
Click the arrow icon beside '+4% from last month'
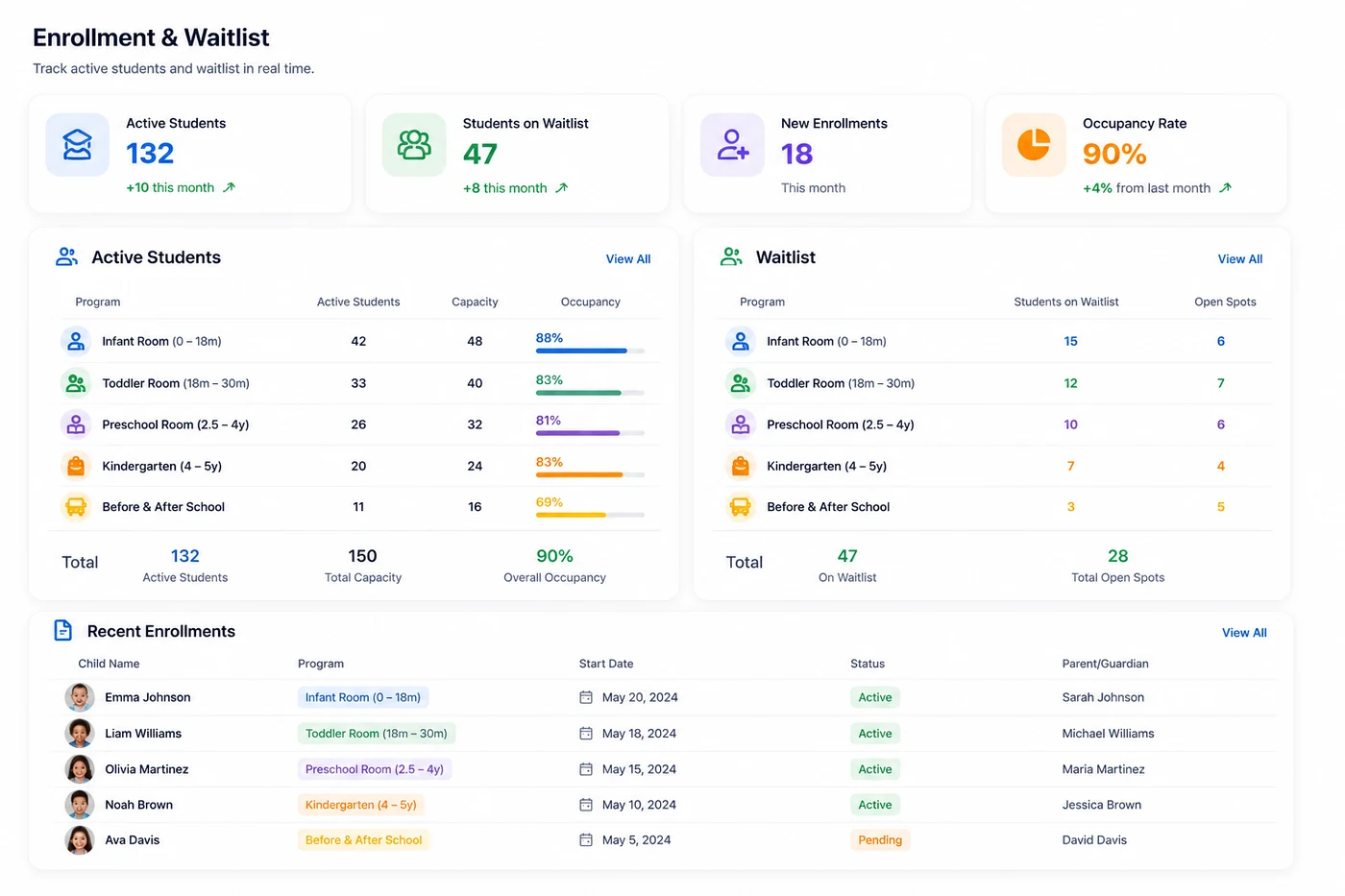pos(1225,188)
